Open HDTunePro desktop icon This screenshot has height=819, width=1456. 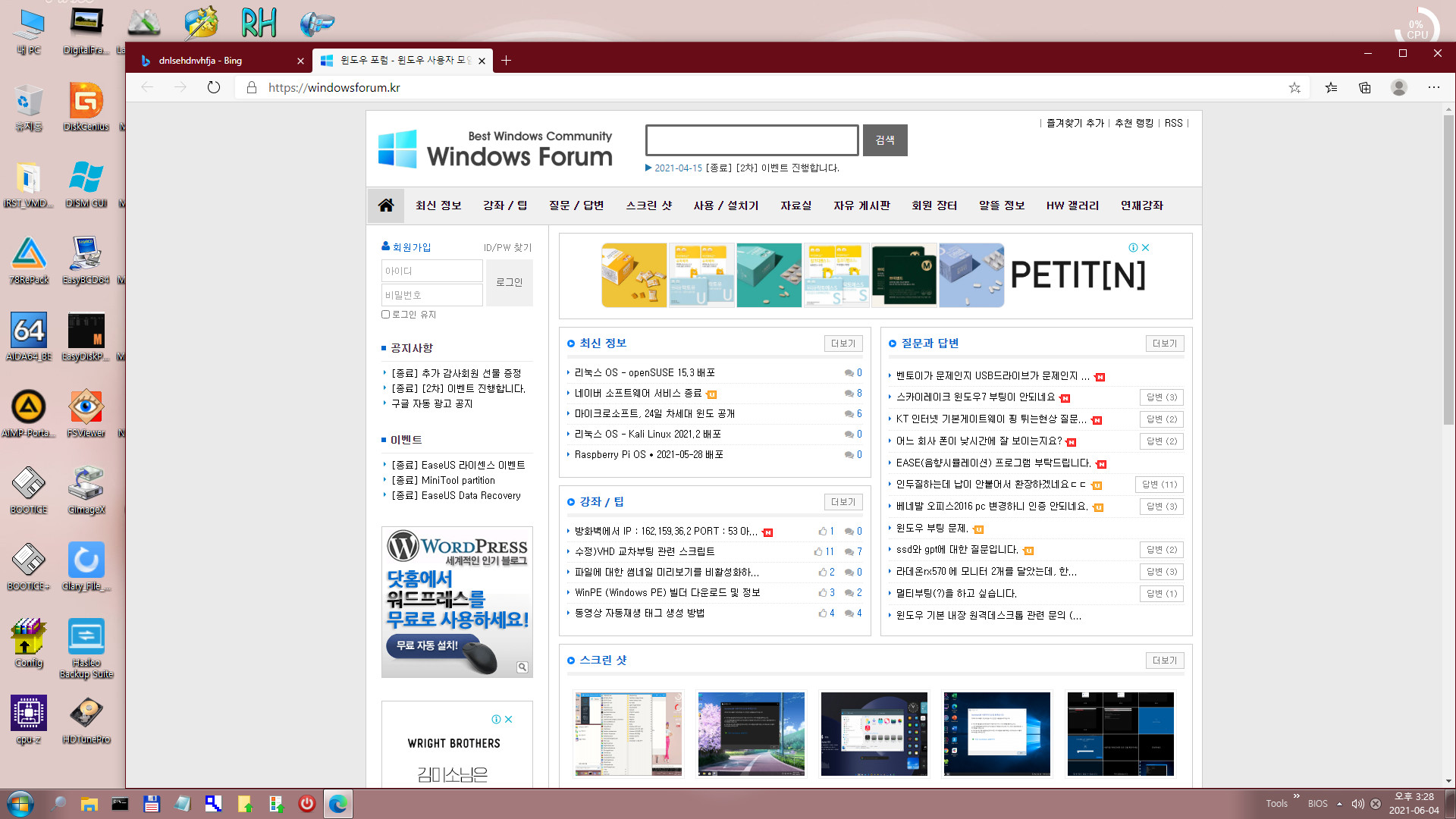point(86,720)
